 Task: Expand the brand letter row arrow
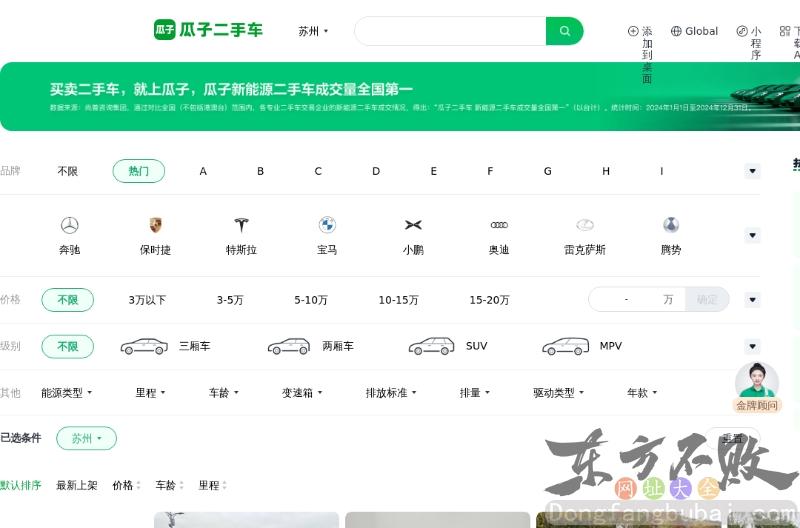pos(753,171)
